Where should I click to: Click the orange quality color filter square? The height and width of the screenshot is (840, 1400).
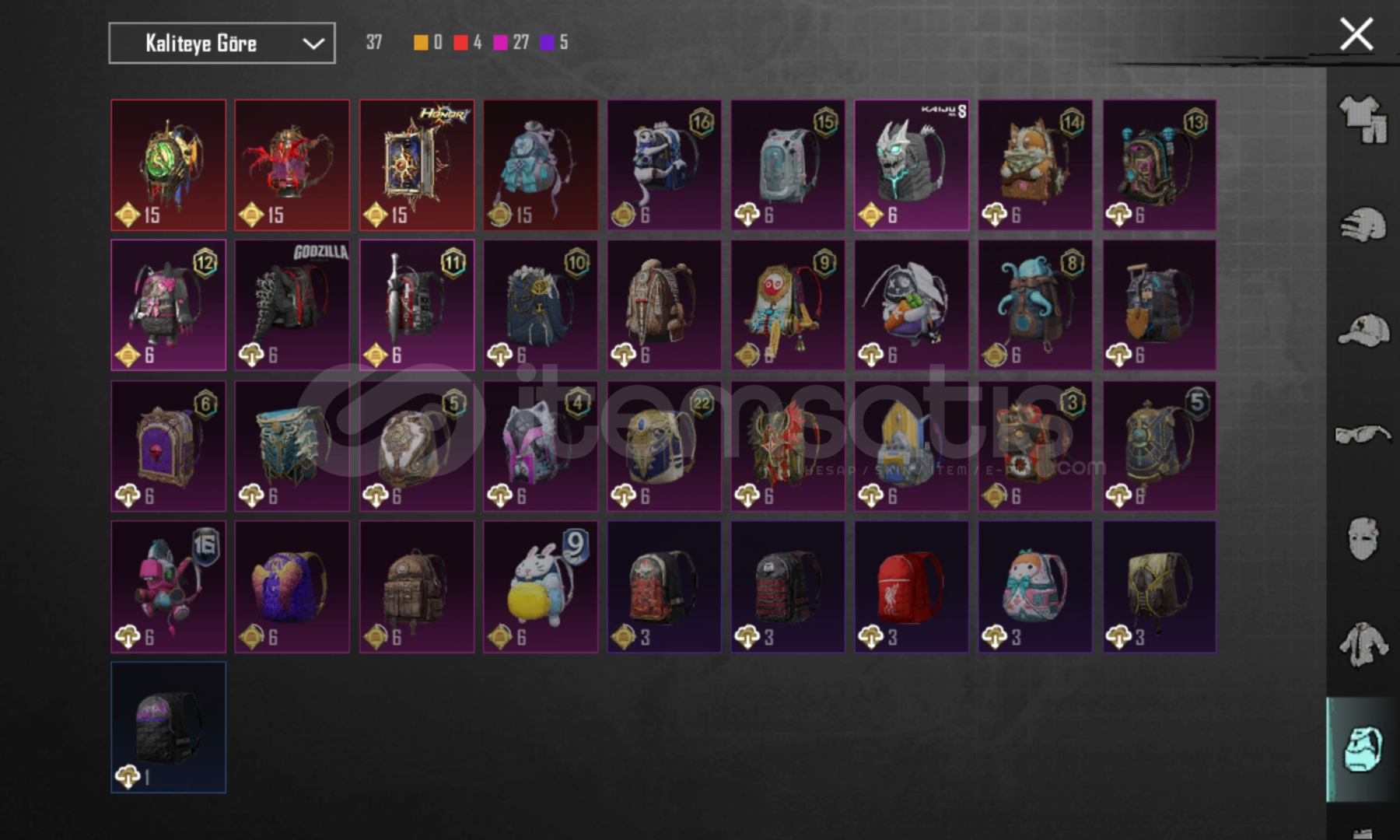coord(421,42)
